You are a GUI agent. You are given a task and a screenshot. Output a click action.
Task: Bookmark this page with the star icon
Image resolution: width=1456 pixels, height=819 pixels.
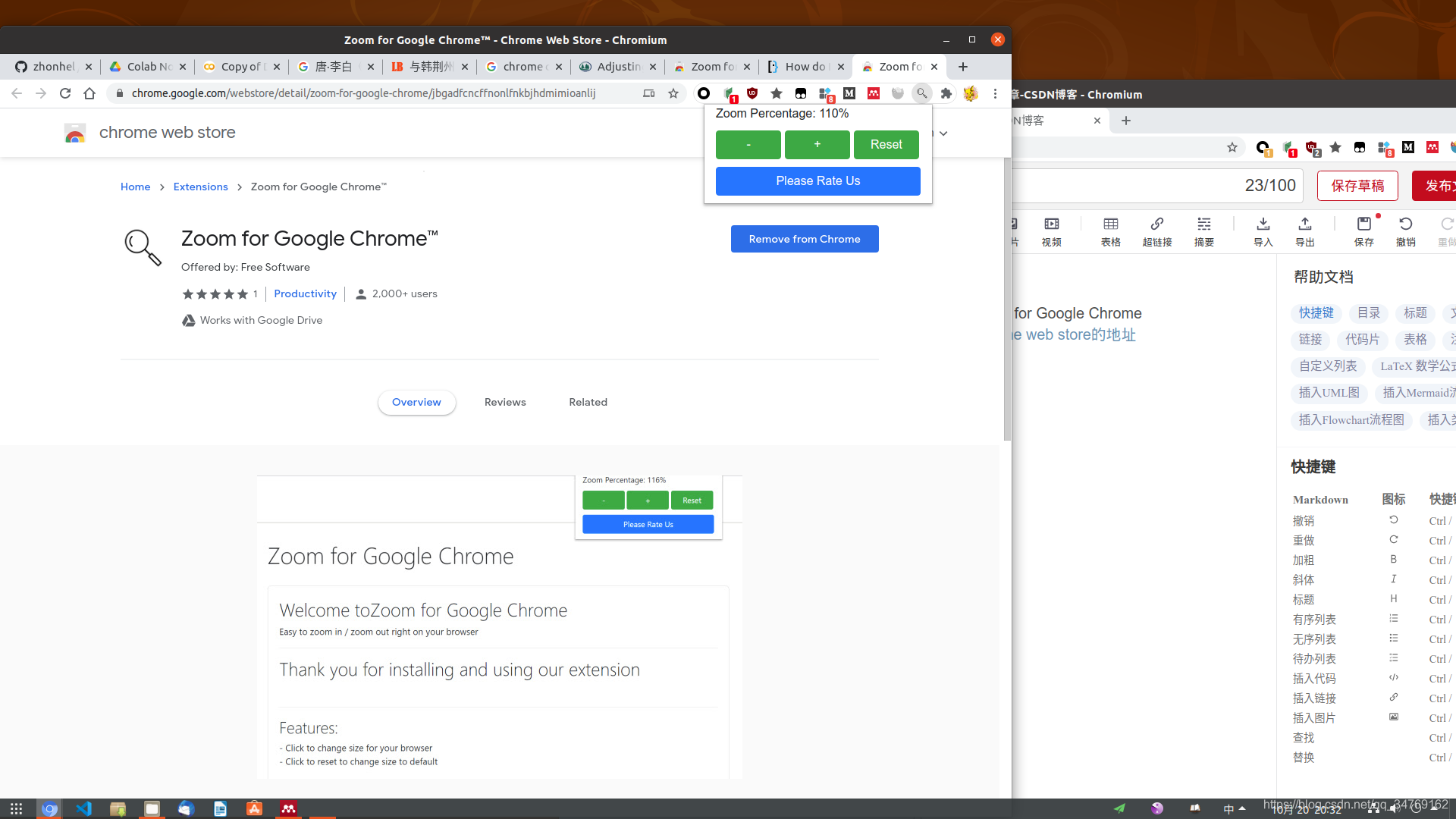click(x=673, y=93)
